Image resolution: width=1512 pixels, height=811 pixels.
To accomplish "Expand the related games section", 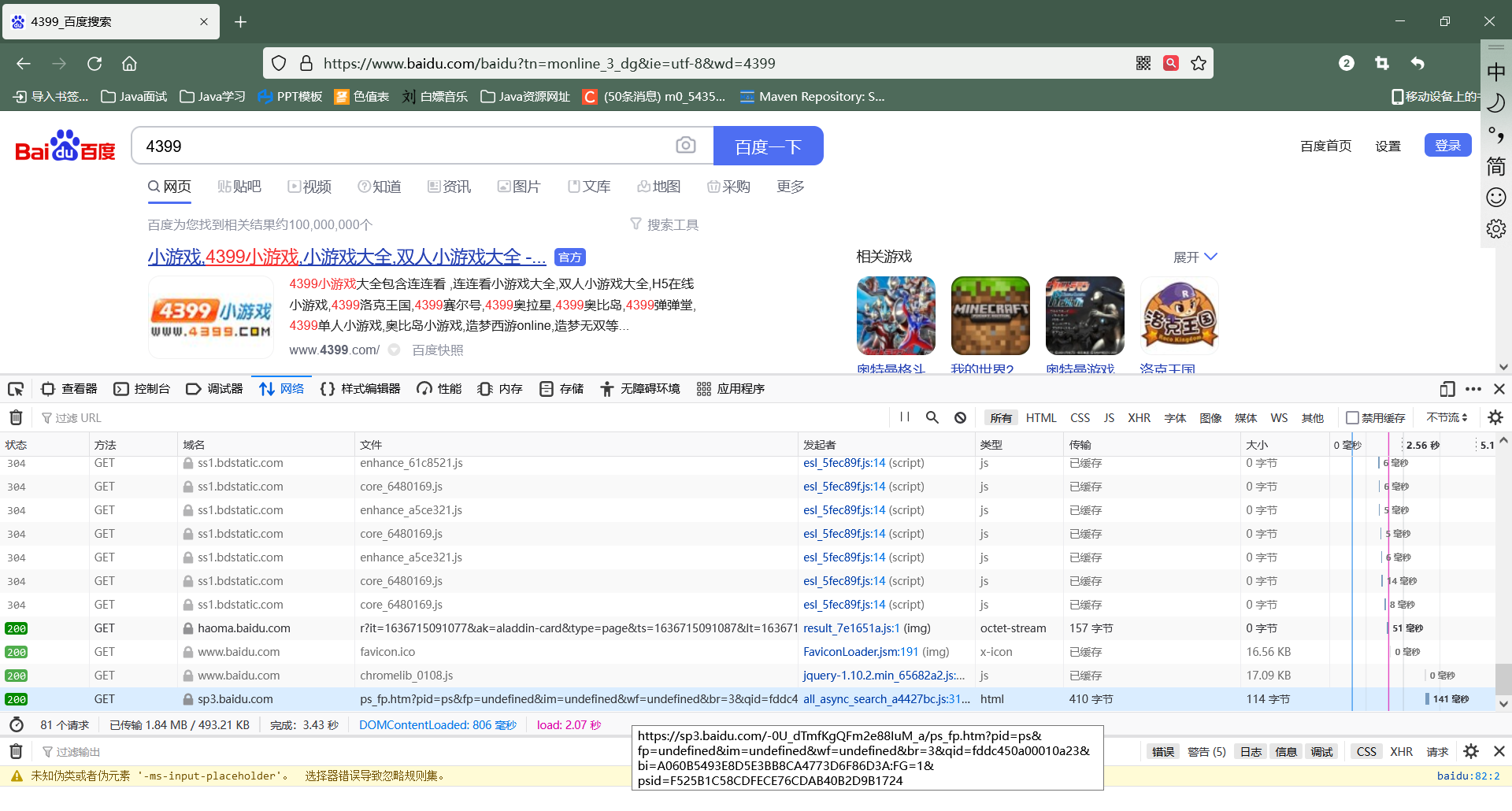I will pos(1195,257).
